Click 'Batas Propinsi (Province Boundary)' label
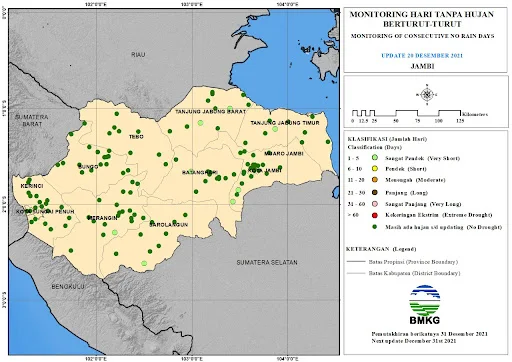This screenshot has height=362, width=512. 413,262
